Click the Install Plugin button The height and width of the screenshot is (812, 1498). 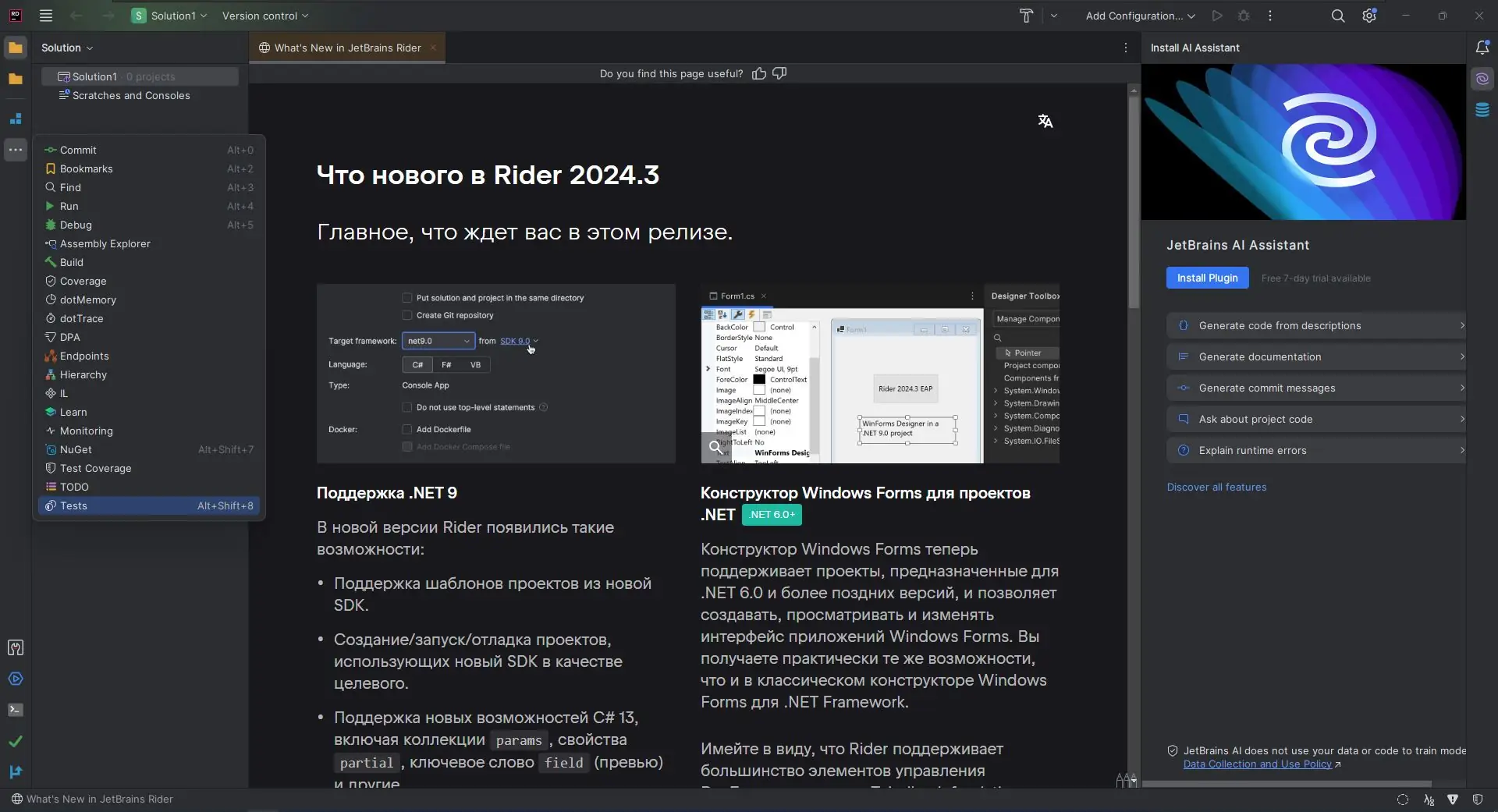click(x=1208, y=278)
